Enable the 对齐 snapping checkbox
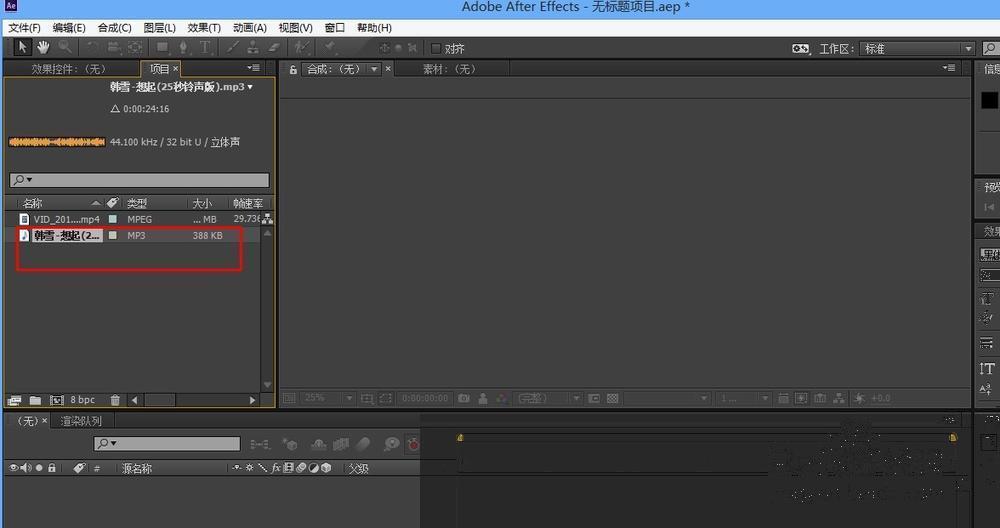 [x=436, y=48]
